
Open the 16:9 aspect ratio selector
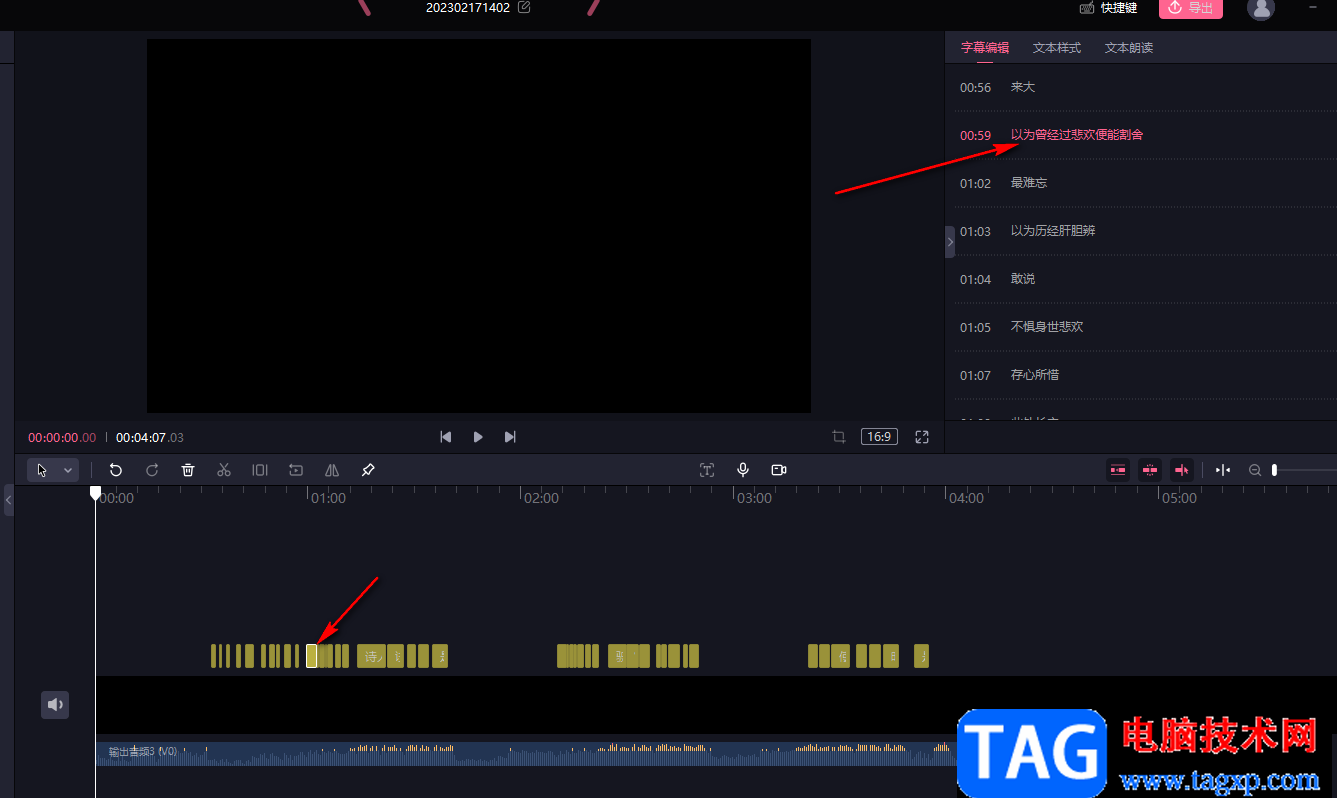[x=879, y=437]
